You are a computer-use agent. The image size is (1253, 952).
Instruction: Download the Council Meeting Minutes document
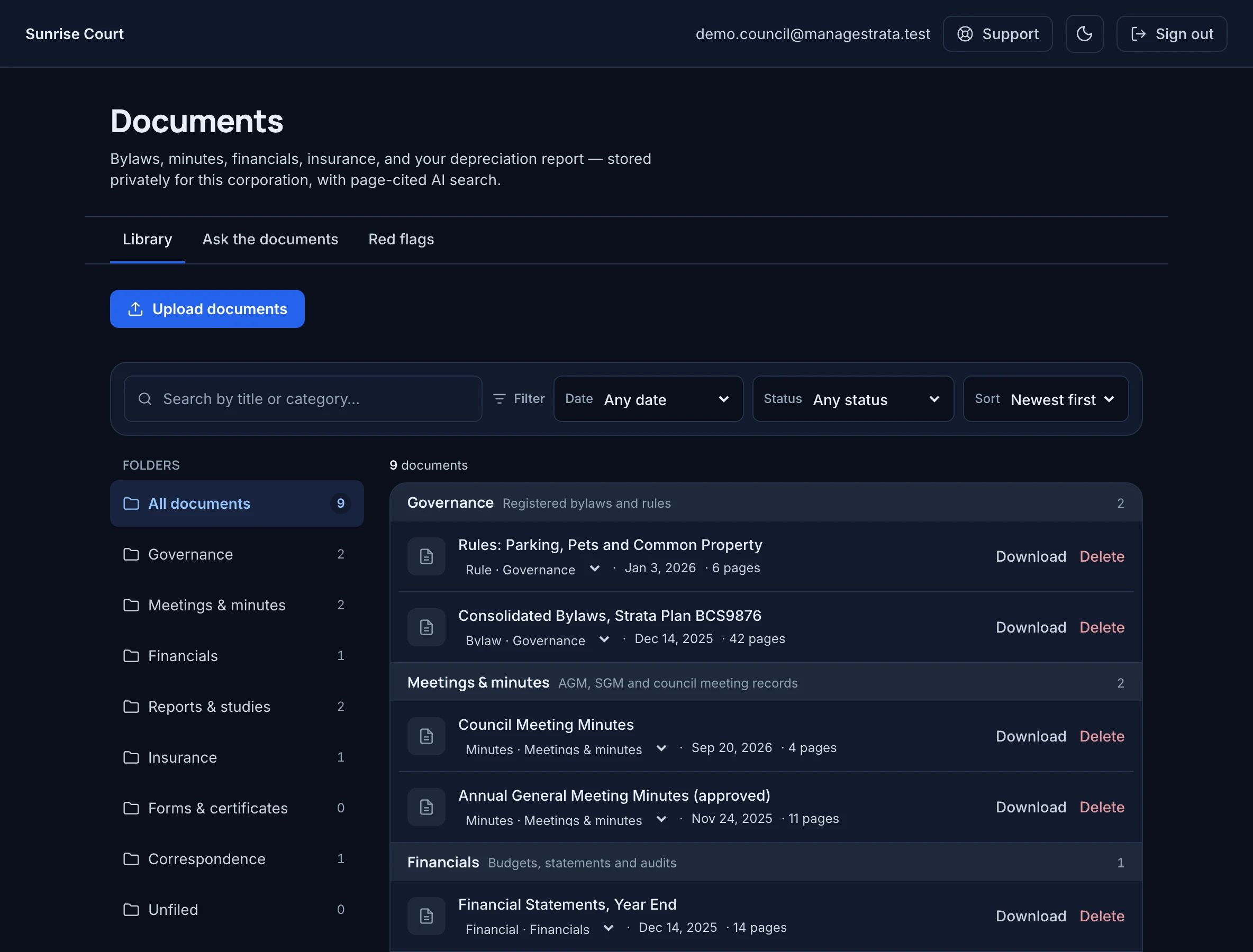[1031, 736]
